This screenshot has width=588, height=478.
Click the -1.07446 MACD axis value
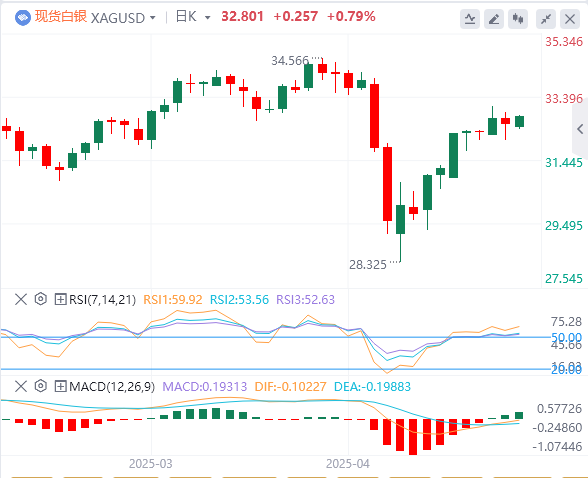pos(557,447)
